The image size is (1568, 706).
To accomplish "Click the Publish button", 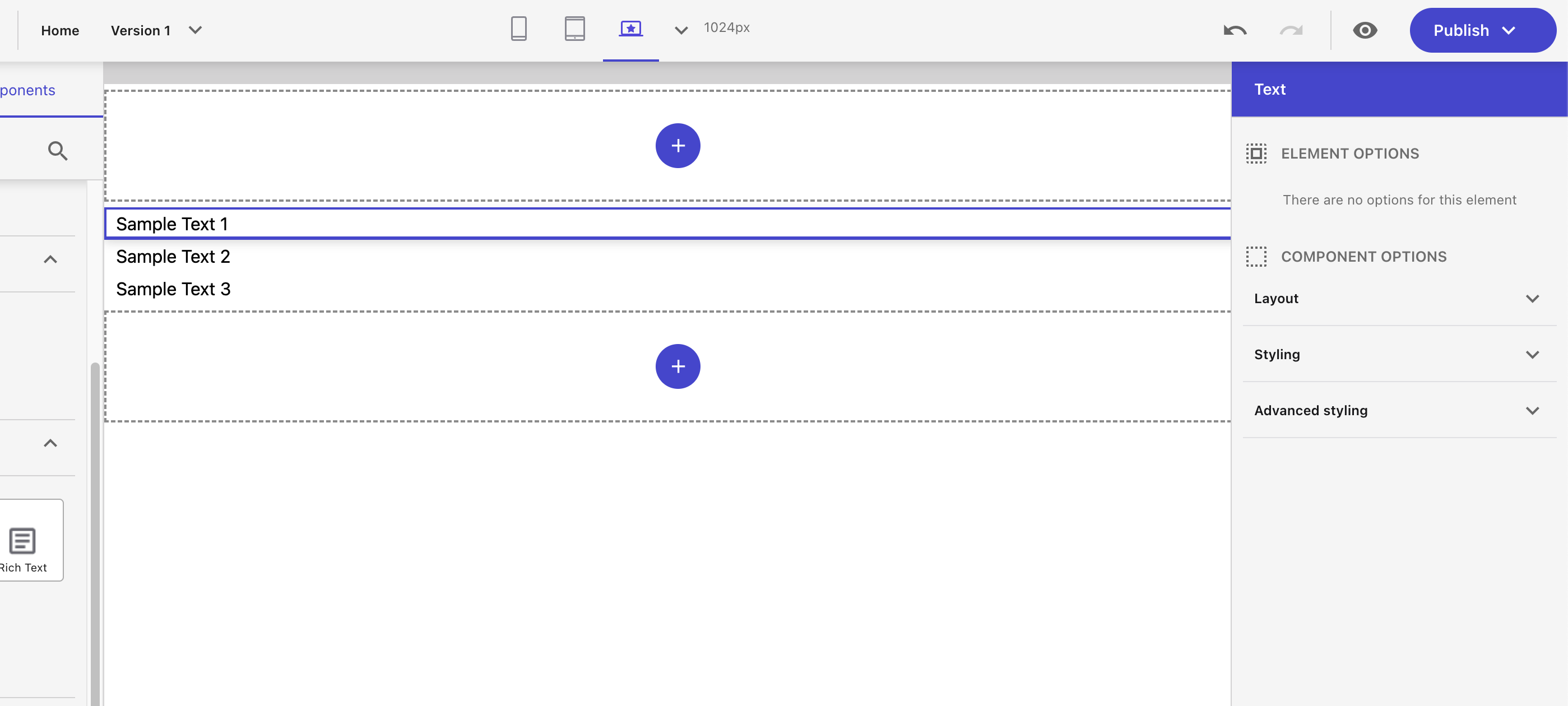I will pyautogui.click(x=1483, y=30).
